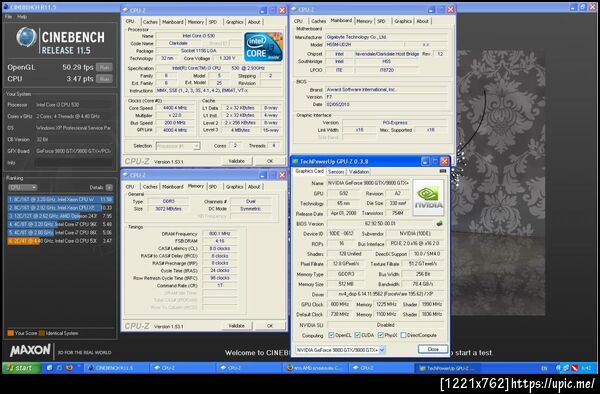Run the CPU benchmark
The width and height of the screenshot is (600, 394).
pyautogui.click(x=104, y=79)
